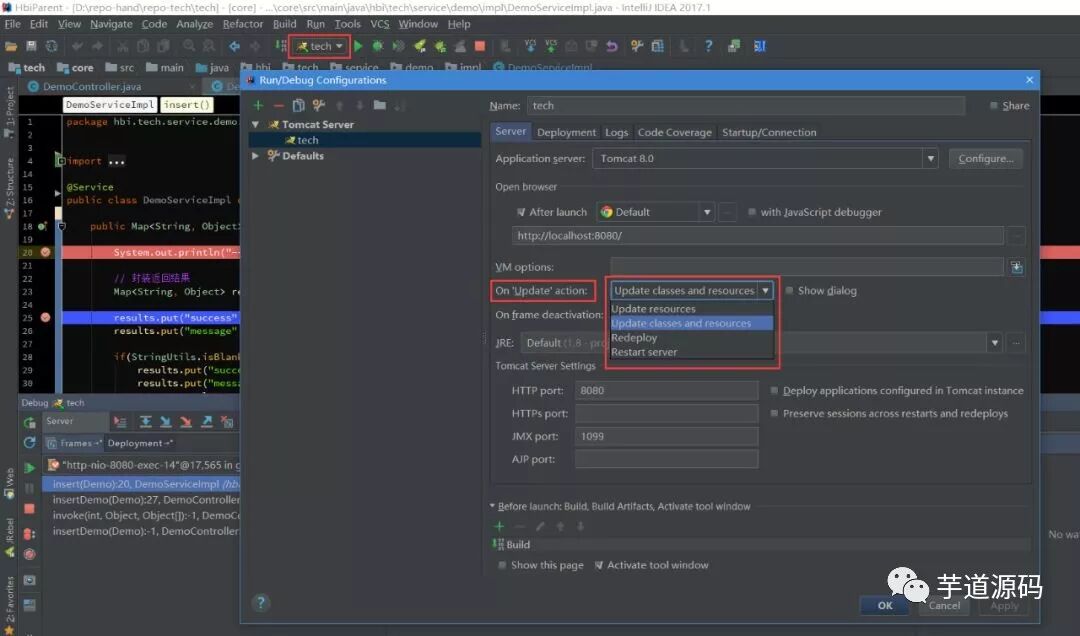Collapse the Tomcat Server tree node

(x=256, y=125)
